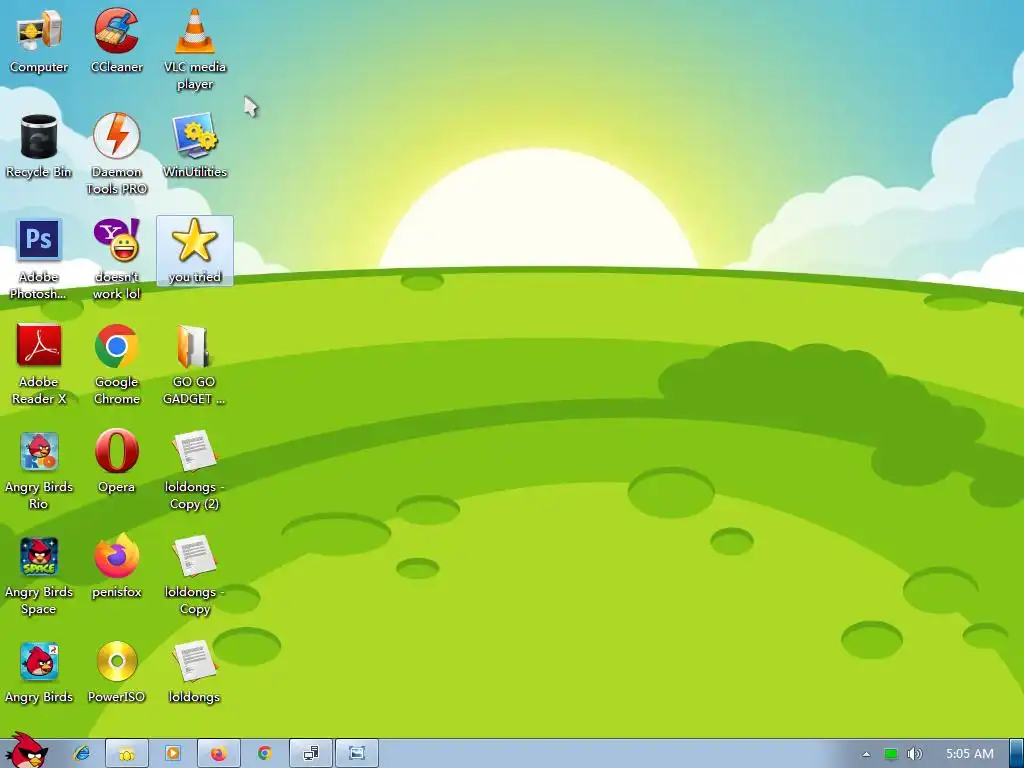Click the Show desktop strip
The image size is (1024, 768).
(x=1016, y=753)
